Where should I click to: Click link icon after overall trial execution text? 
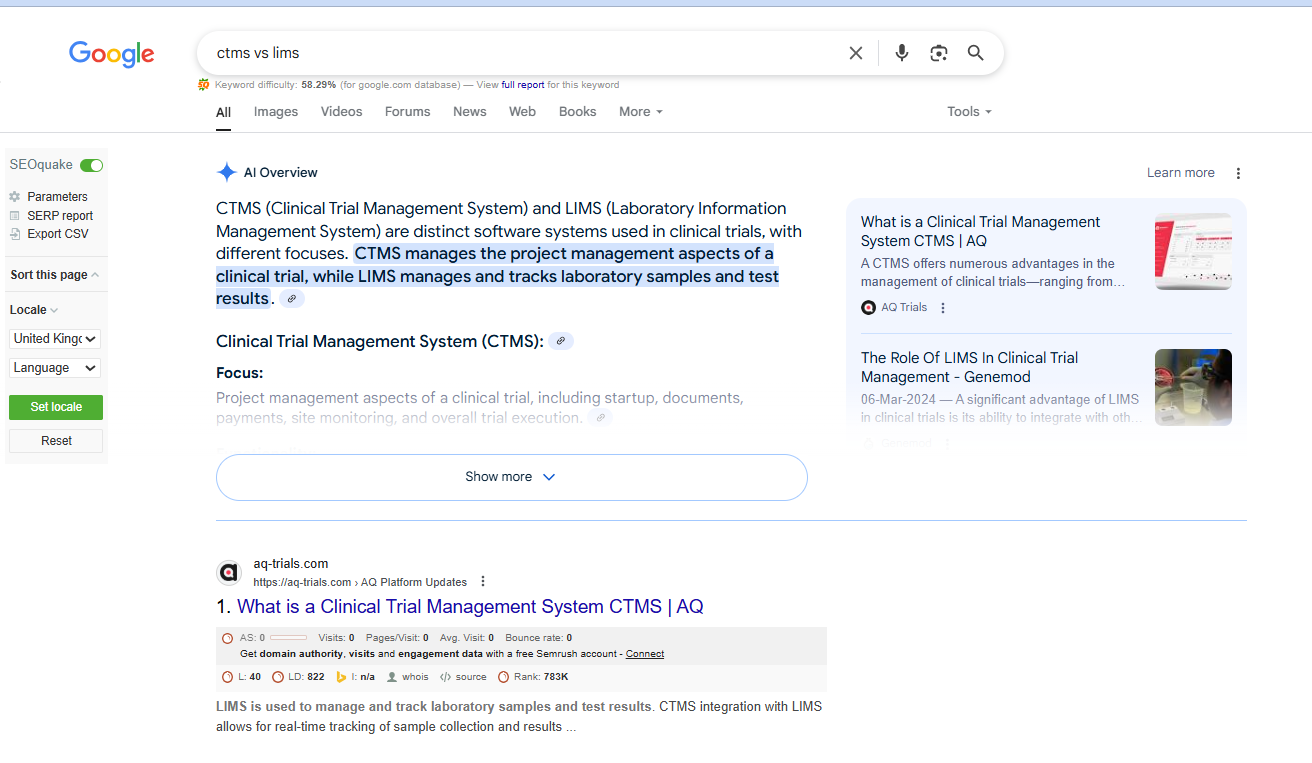[600, 418]
